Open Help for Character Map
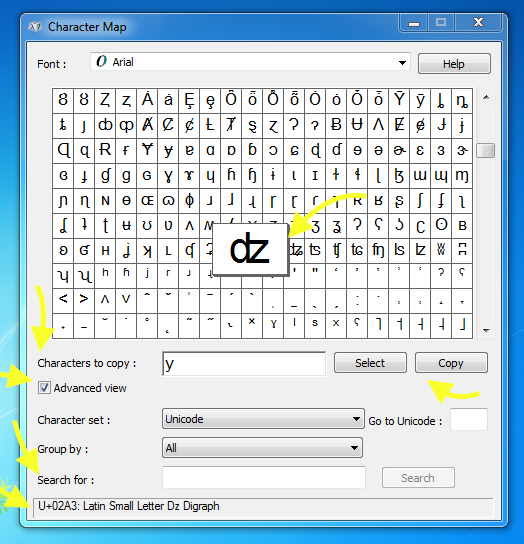524x544 pixels. click(x=454, y=64)
